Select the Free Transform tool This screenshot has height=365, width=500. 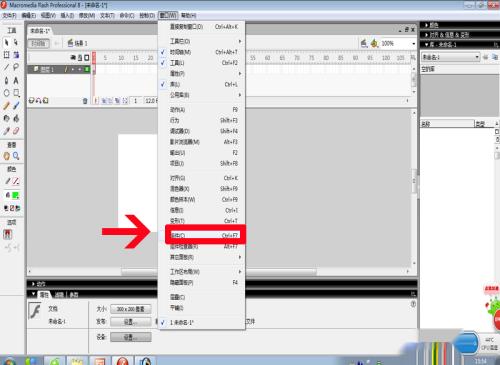tap(7, 55)
